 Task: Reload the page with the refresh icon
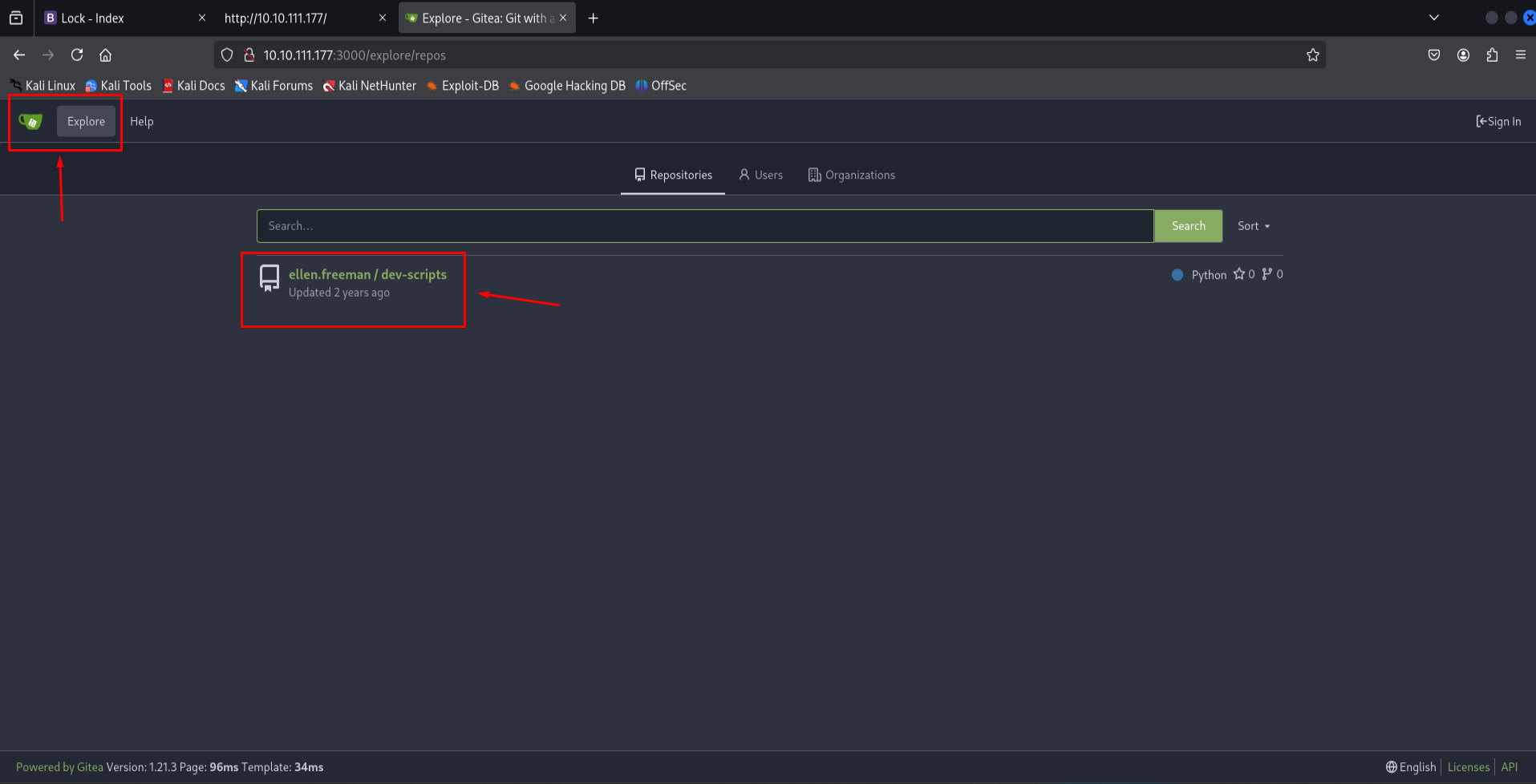(x=77, y=55)
